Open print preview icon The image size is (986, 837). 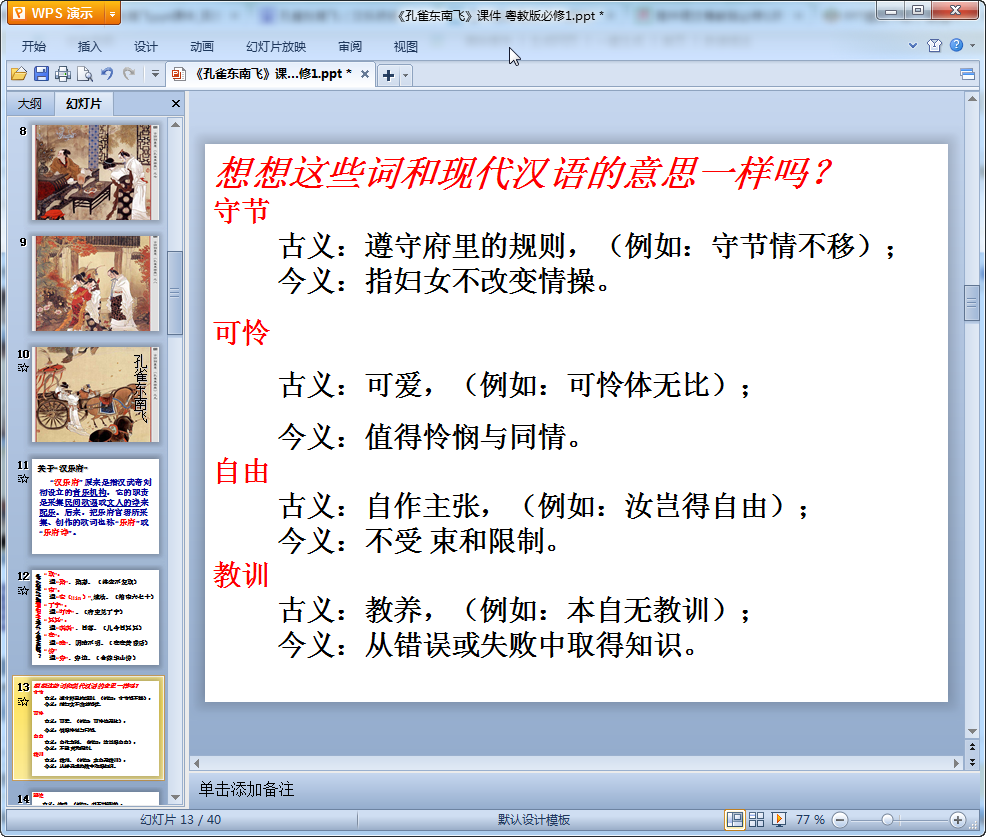click(84, 74)
